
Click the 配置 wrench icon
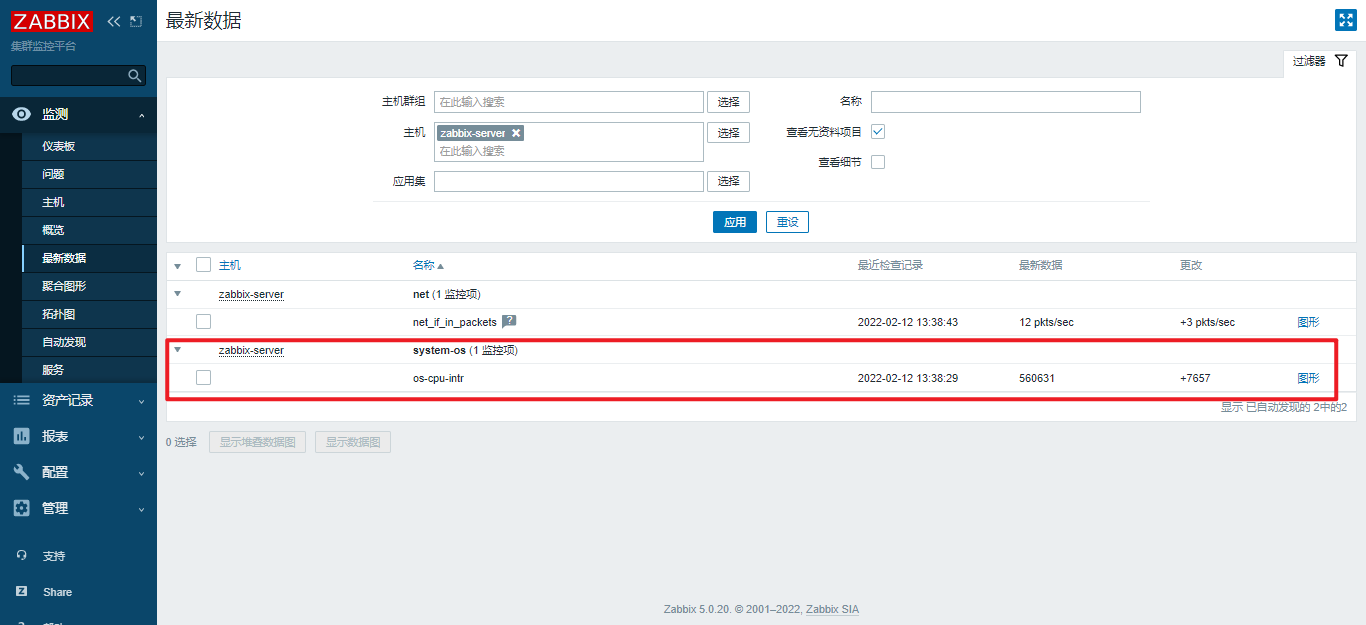pyautogui.click(x=21, y=472)
